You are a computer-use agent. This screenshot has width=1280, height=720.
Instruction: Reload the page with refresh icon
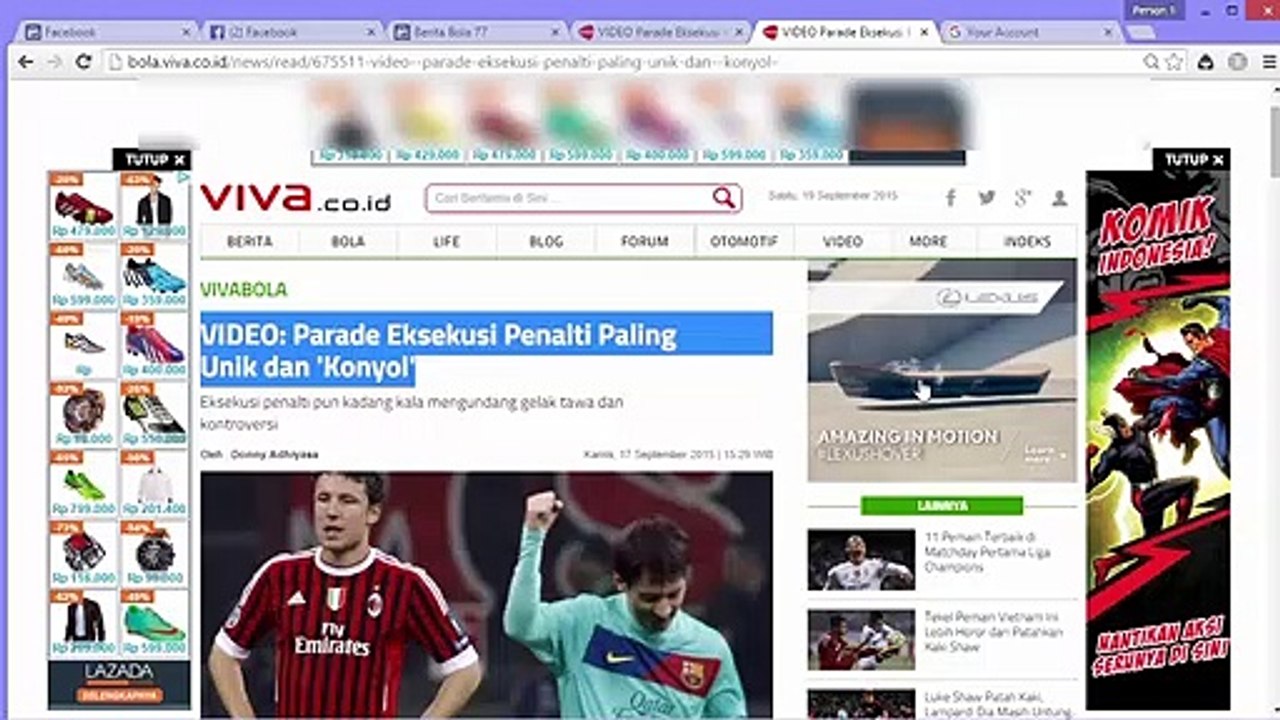coord(84,62)
